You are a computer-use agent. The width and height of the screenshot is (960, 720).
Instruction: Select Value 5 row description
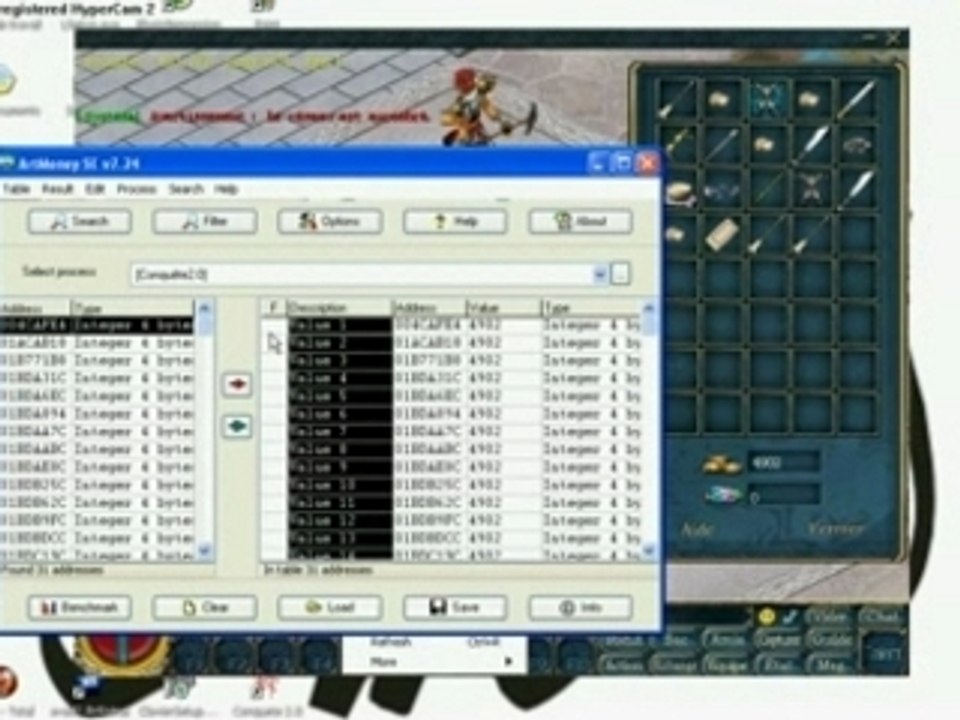pos(339,396)
